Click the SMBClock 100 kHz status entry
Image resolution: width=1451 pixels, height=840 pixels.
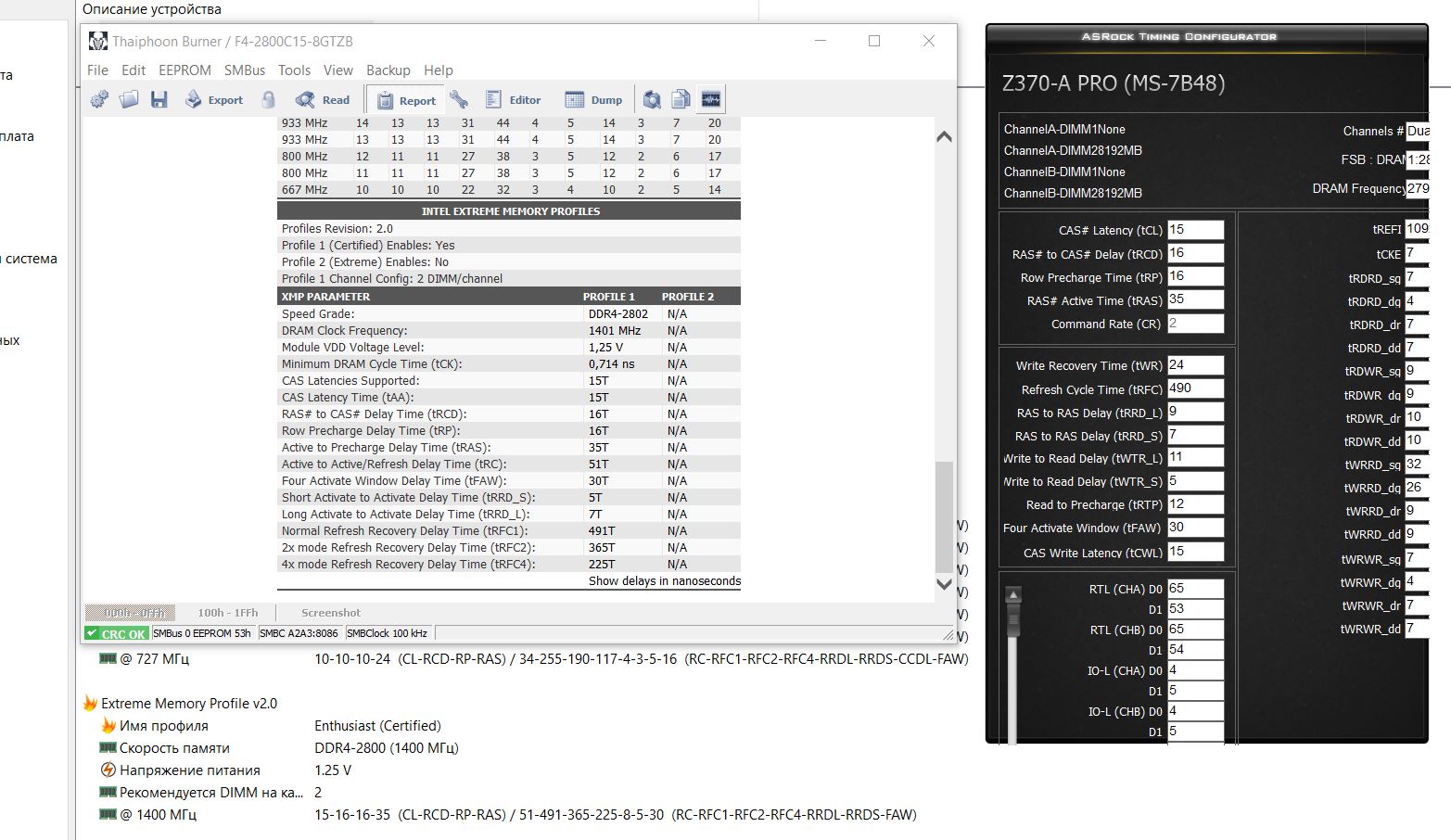point(388,633)
